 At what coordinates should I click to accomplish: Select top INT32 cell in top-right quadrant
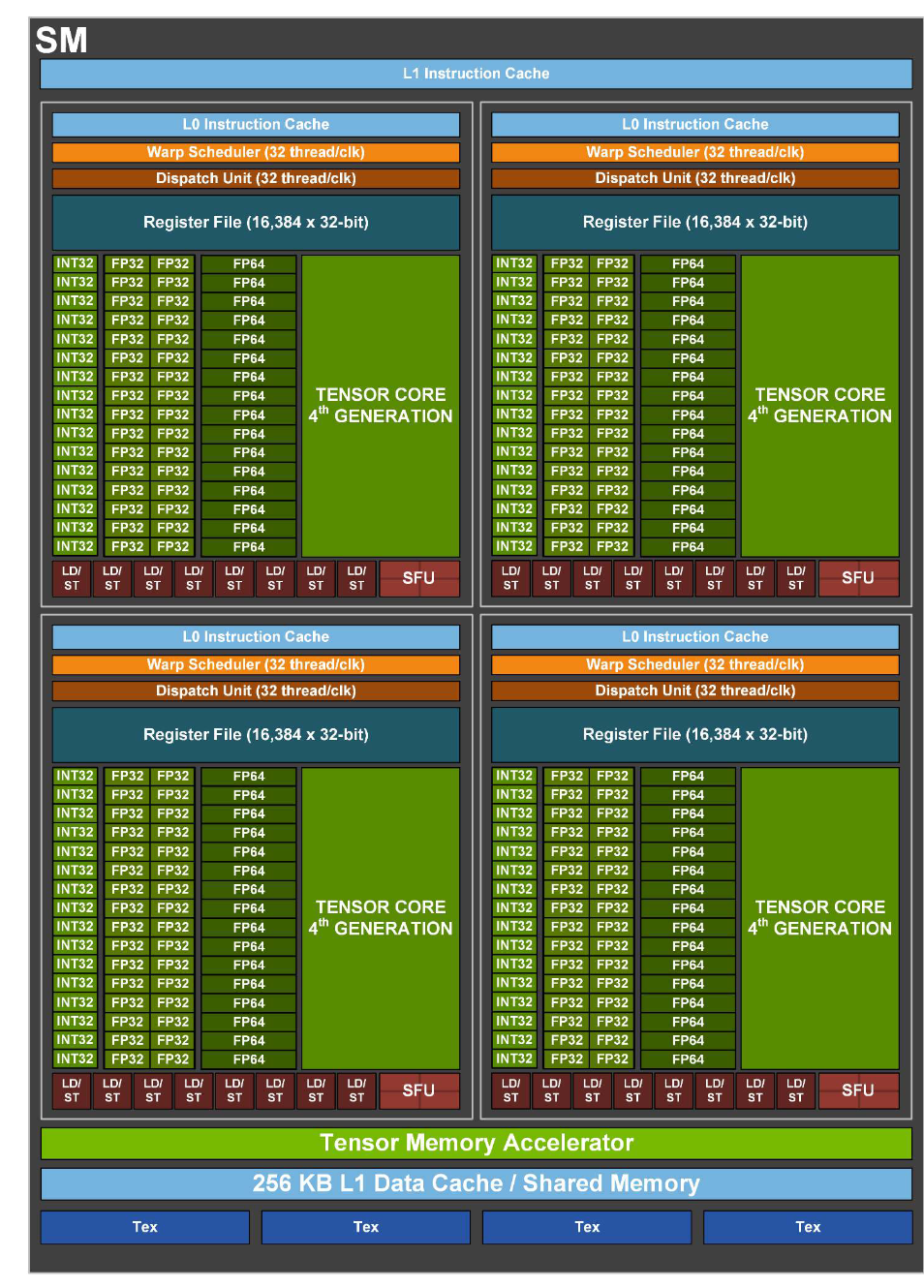click(513, 263)
